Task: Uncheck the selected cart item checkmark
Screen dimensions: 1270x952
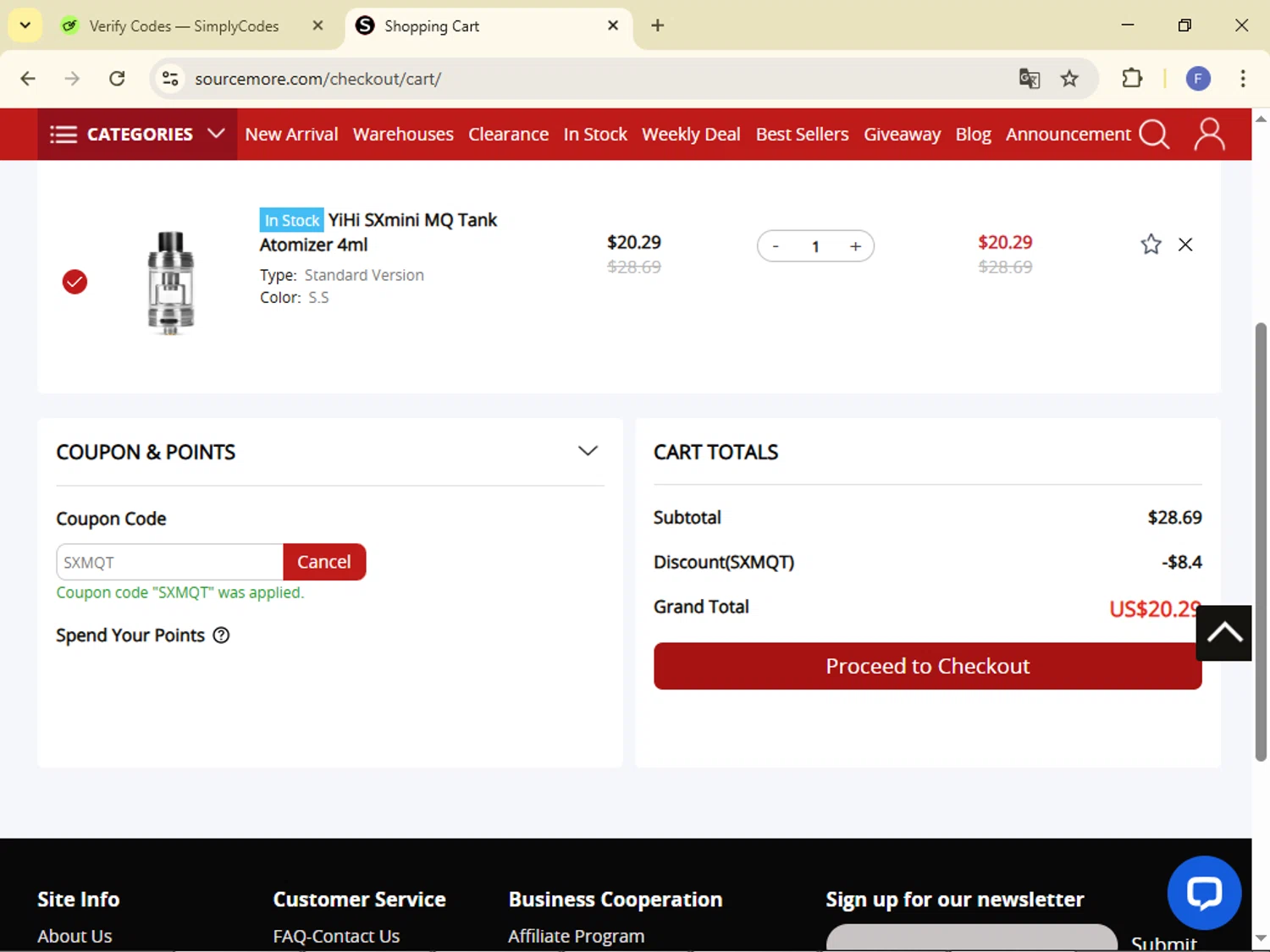Action: (75, 282)
